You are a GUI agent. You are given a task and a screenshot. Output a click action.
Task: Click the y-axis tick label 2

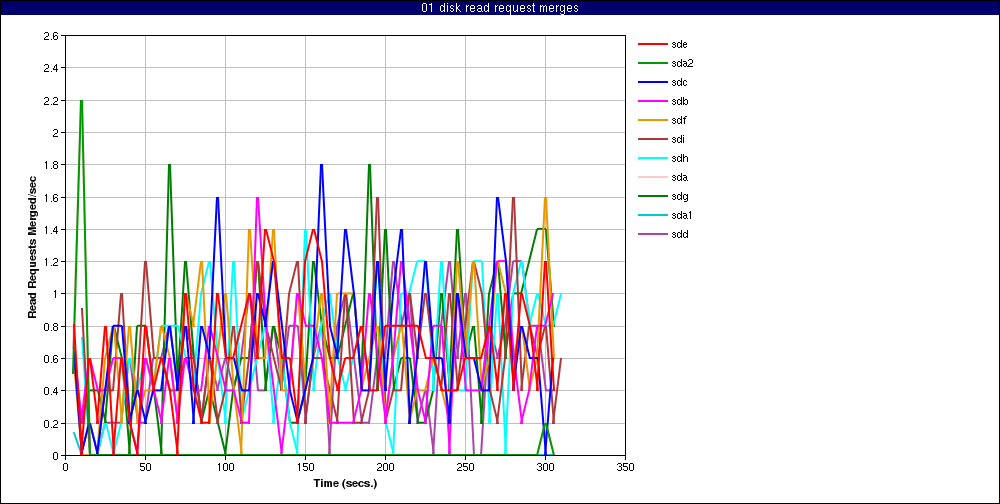pyautogui.click(x=56, y=133)
